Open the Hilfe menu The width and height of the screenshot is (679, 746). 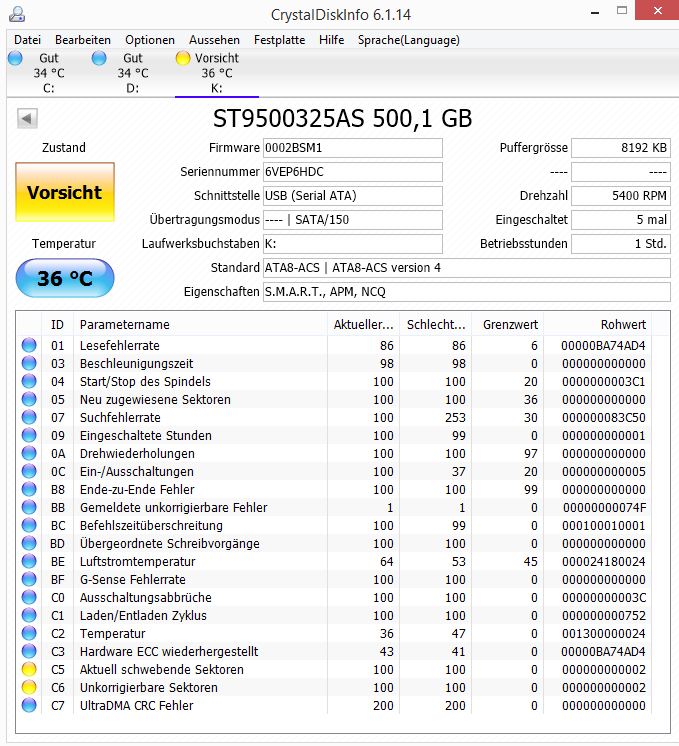332,40
